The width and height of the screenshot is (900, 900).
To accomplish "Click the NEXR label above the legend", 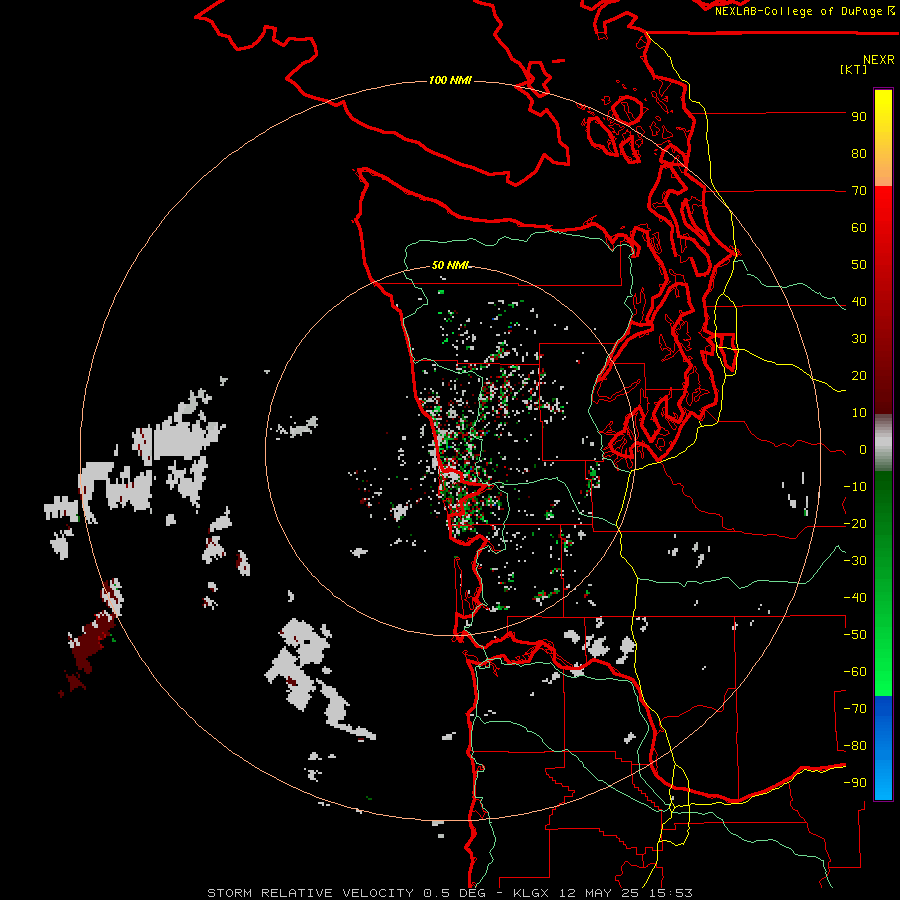I will [879, 60].
